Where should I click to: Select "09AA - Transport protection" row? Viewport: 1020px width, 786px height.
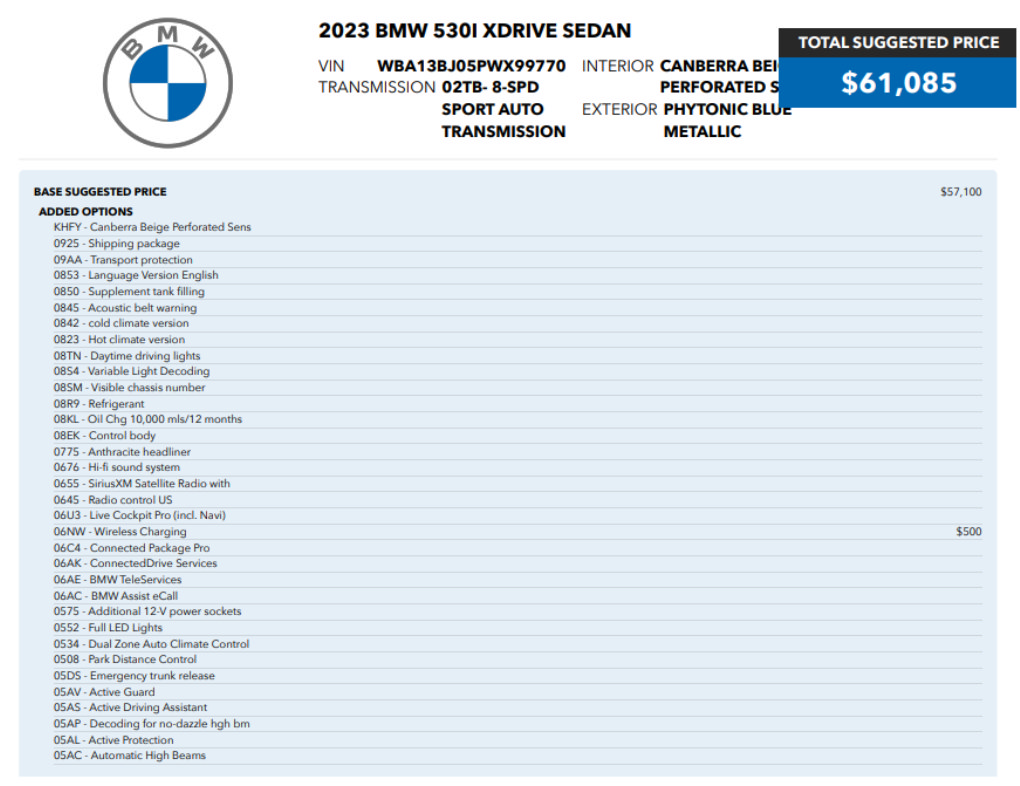518,260
